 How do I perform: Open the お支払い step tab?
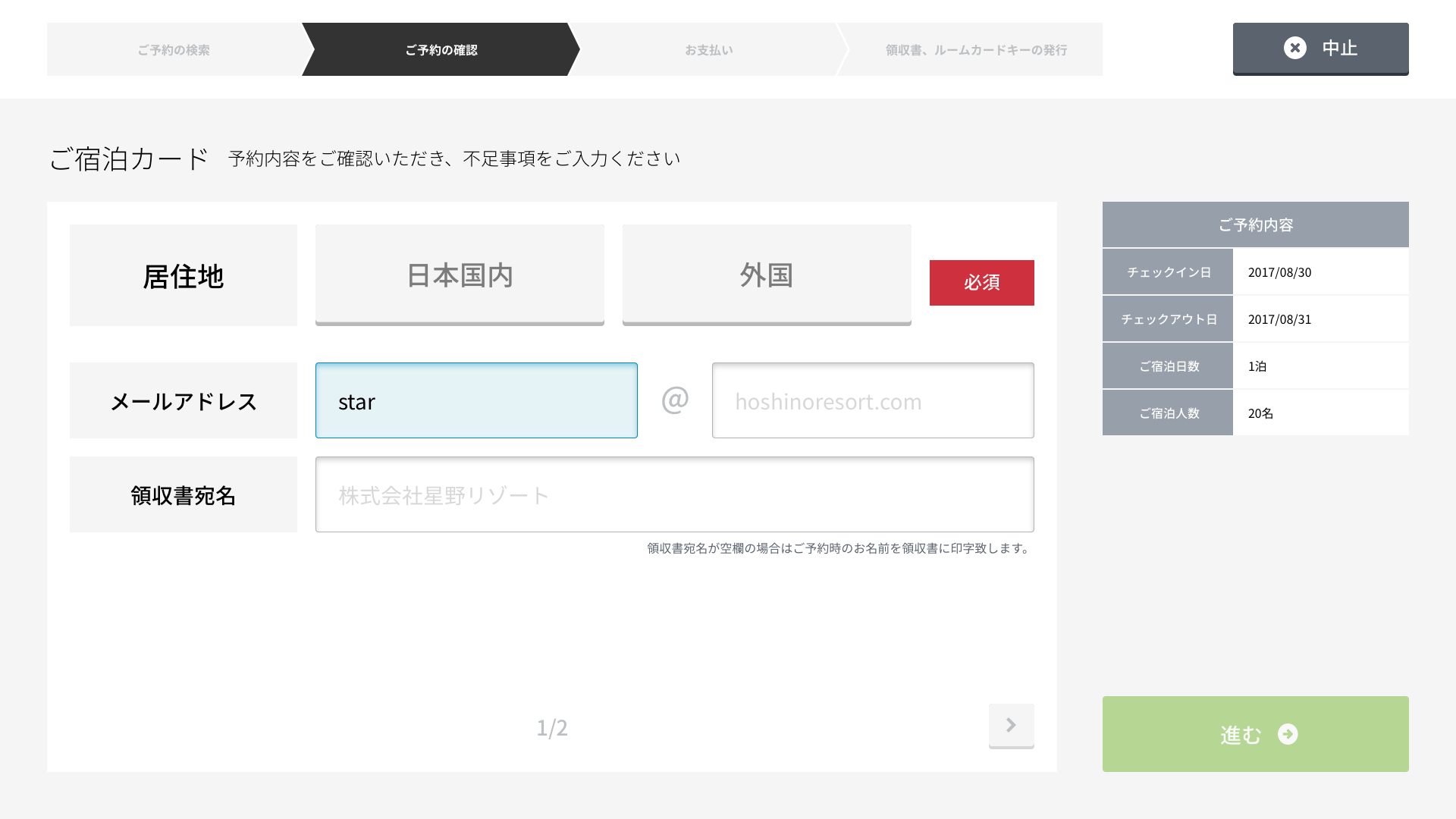(708, 50)
